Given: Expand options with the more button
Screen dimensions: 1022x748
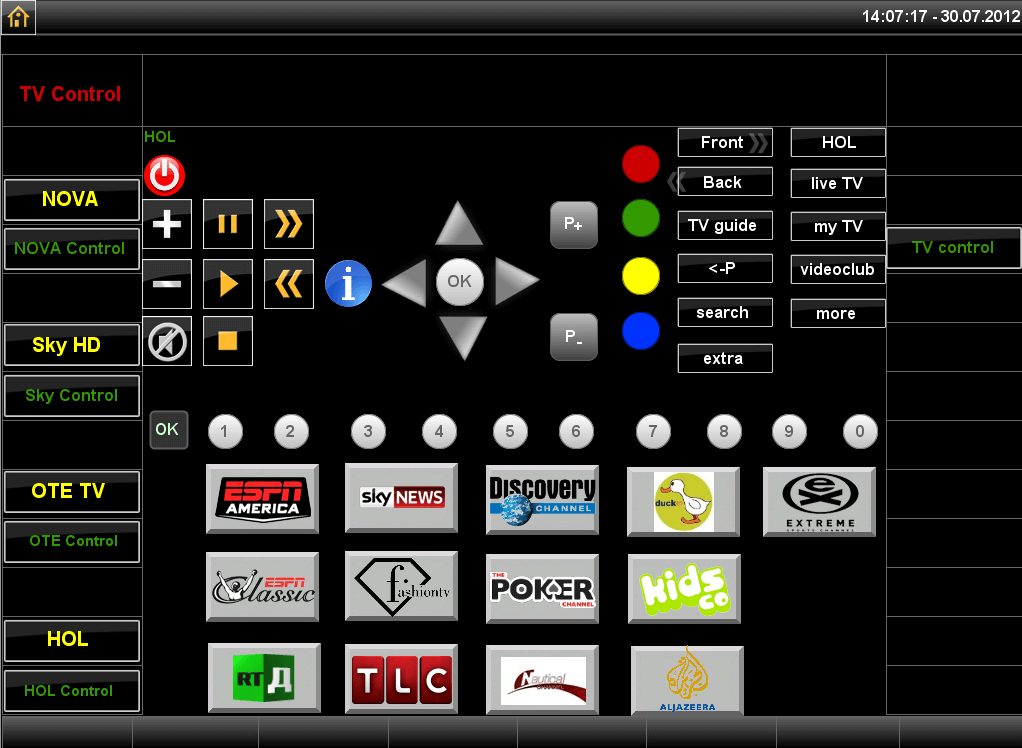Looking at the screenshot, I should 837,314.
